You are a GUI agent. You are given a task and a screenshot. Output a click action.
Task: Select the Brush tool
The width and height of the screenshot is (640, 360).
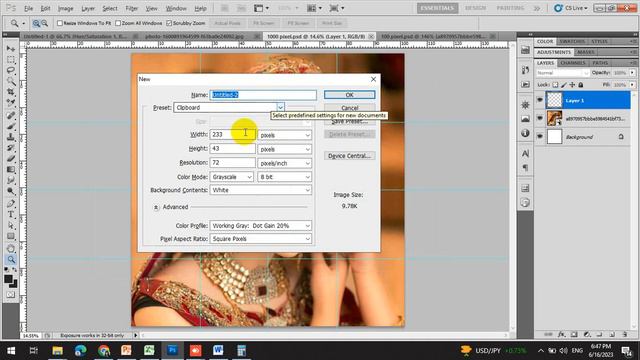11,126
